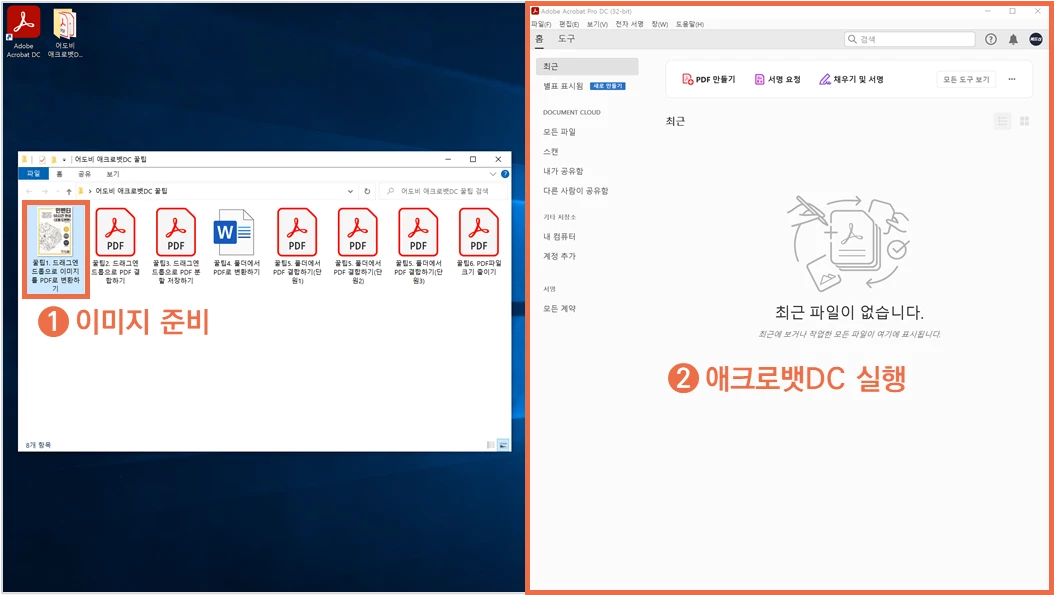
Task: Open the Acrobat 편집(E) menu
Action: point(569,24)
